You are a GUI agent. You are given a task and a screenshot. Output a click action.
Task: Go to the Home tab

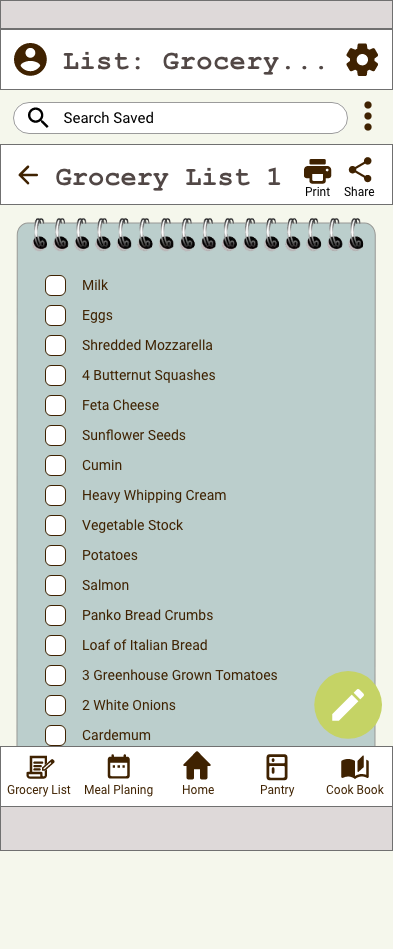tap(197, 774)
